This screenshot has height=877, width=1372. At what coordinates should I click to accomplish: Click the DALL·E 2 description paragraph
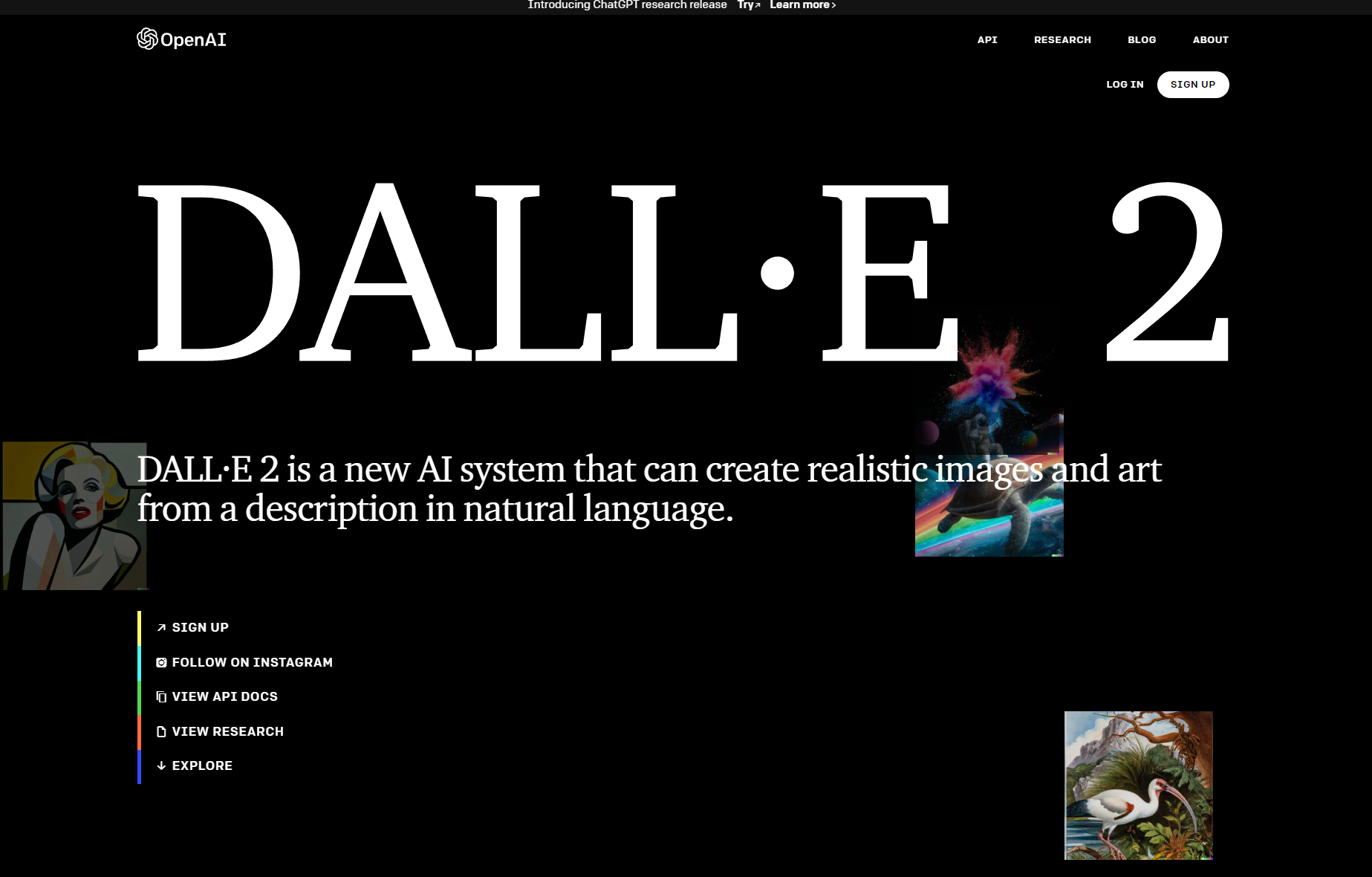click(x=649, y=489)
